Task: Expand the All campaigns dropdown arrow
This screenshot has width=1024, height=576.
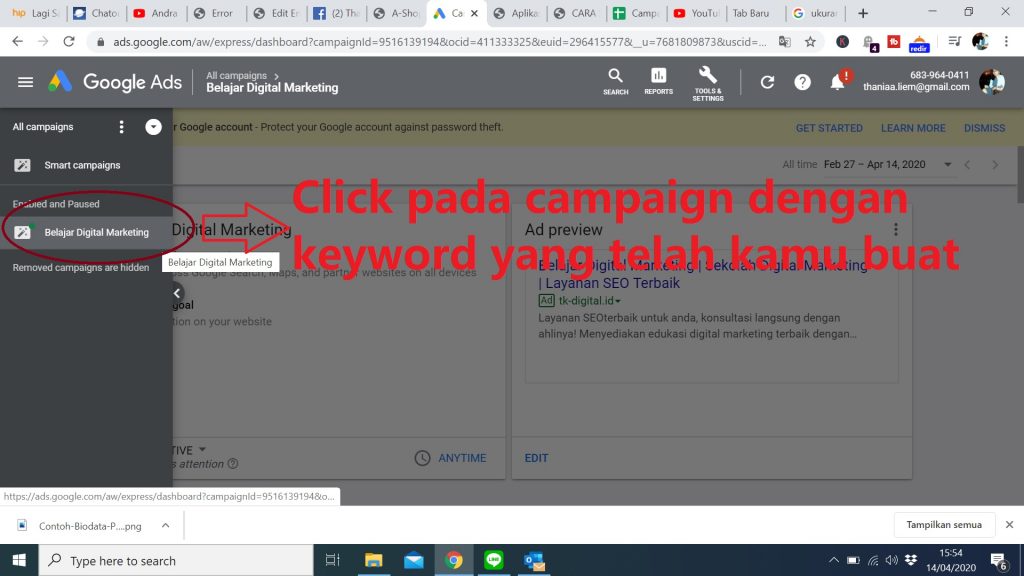Action: (153, 127)
